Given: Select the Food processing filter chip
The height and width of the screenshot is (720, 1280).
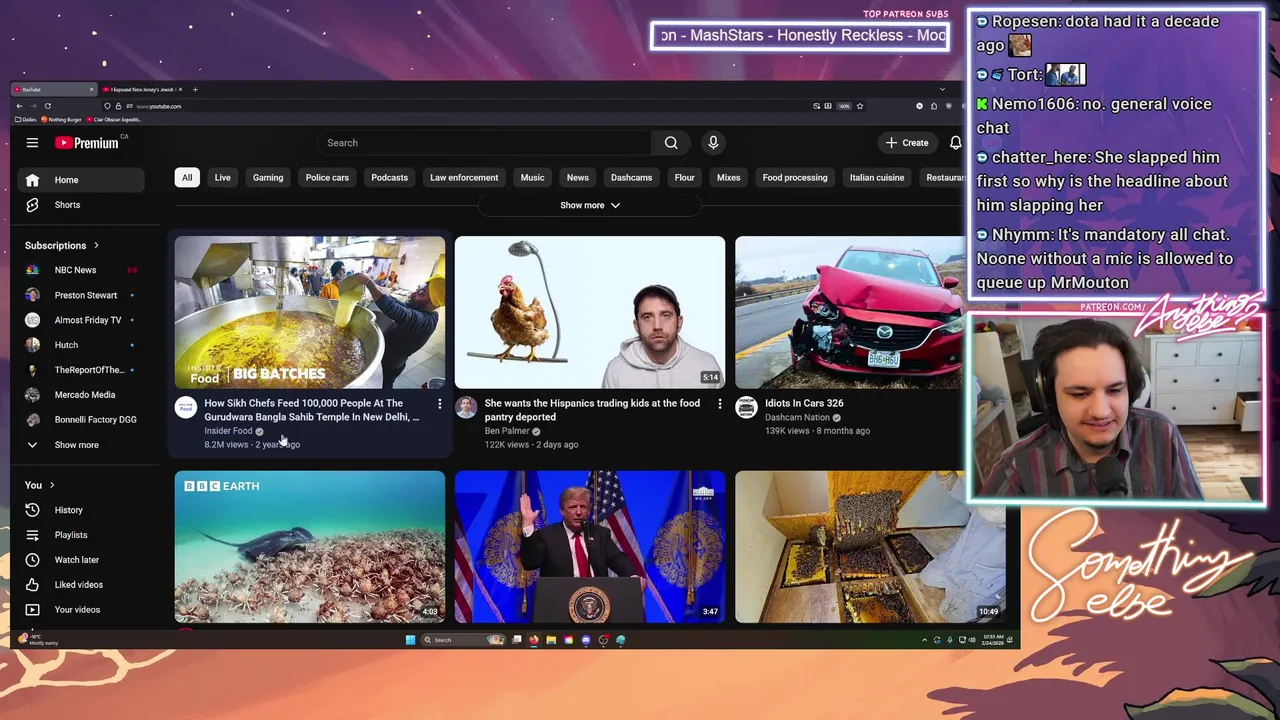Looking at the screenshot, I should [x=795, y=178].
